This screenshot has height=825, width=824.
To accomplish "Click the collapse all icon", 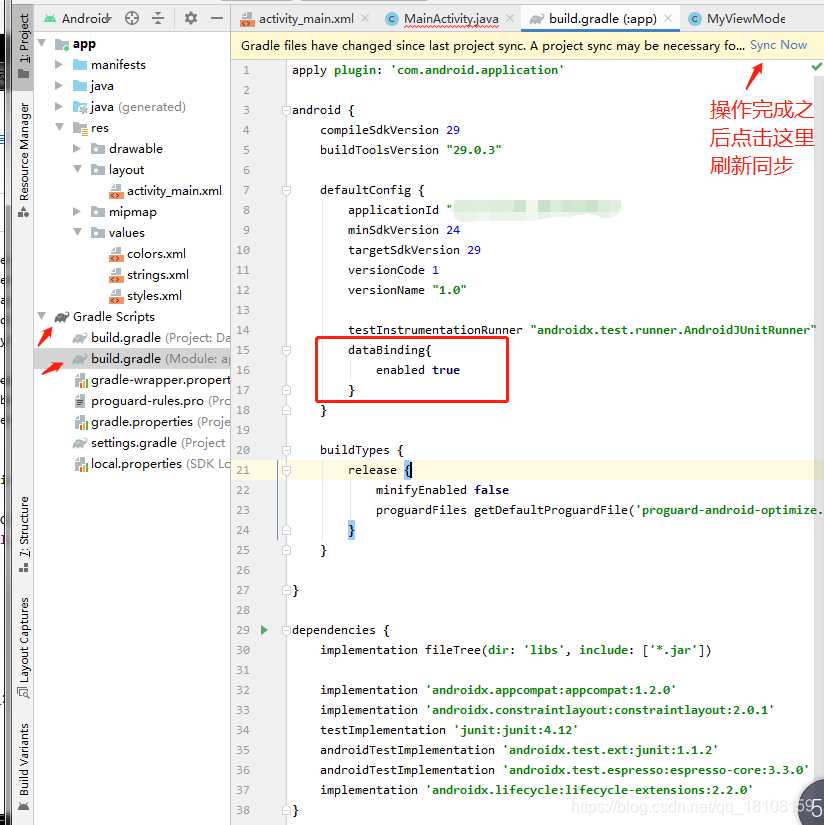I will pos(158,18).
